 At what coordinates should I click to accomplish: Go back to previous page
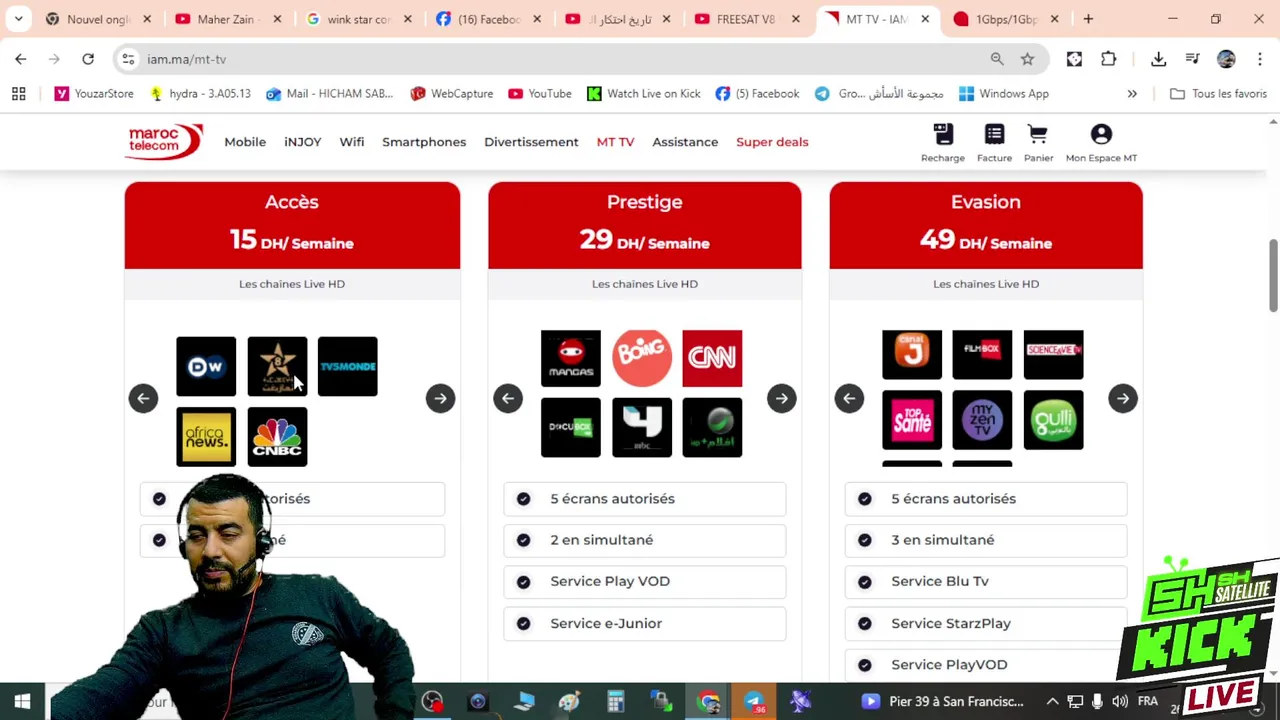point(21,59)
